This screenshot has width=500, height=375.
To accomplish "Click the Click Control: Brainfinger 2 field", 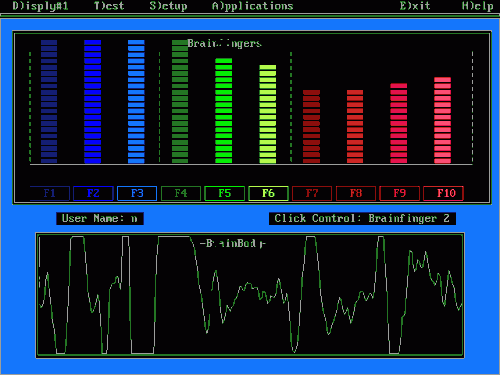I will click(362, 219).
